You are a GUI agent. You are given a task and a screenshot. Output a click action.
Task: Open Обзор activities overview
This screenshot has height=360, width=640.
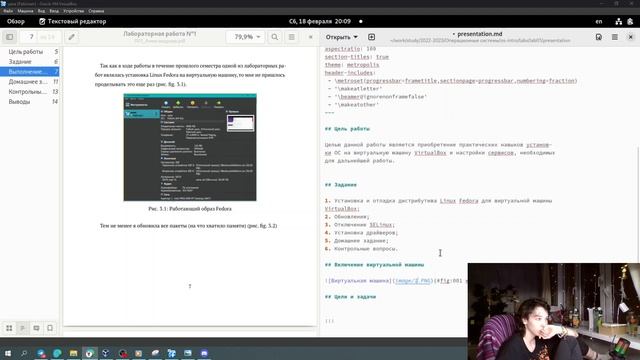[16, 21]
